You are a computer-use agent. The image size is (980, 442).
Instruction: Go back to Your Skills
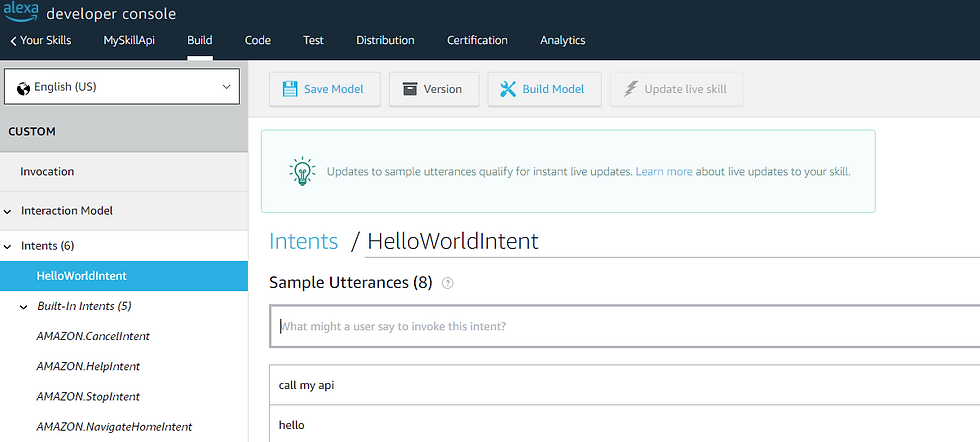[x=41, y=40]
